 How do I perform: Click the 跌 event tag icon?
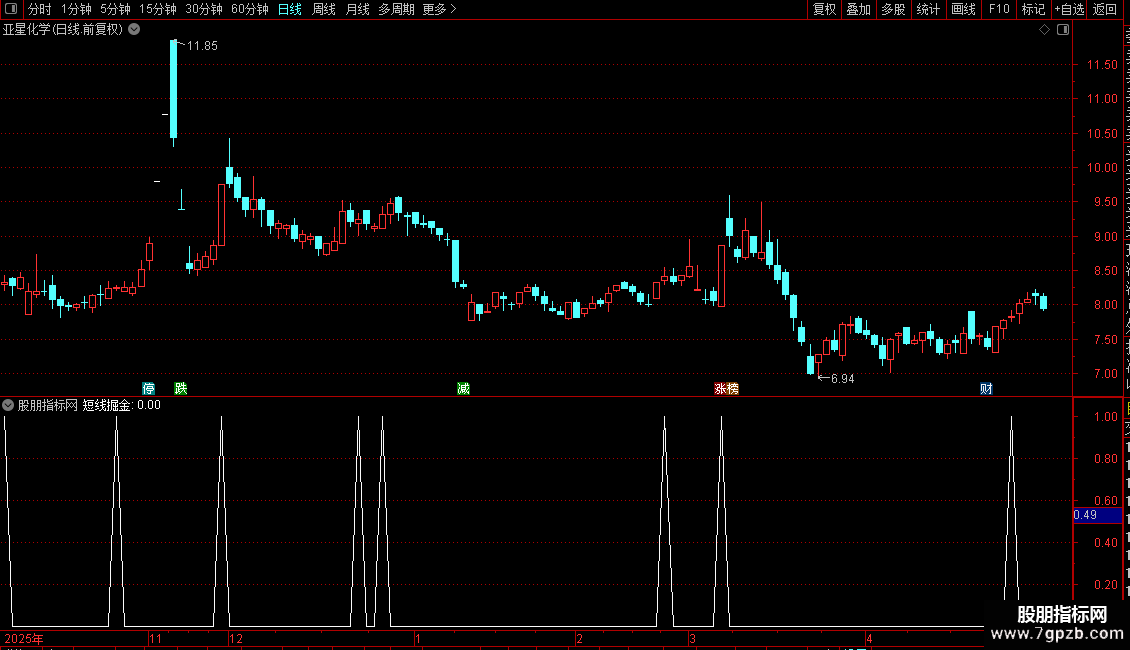(x=181, y=388)
